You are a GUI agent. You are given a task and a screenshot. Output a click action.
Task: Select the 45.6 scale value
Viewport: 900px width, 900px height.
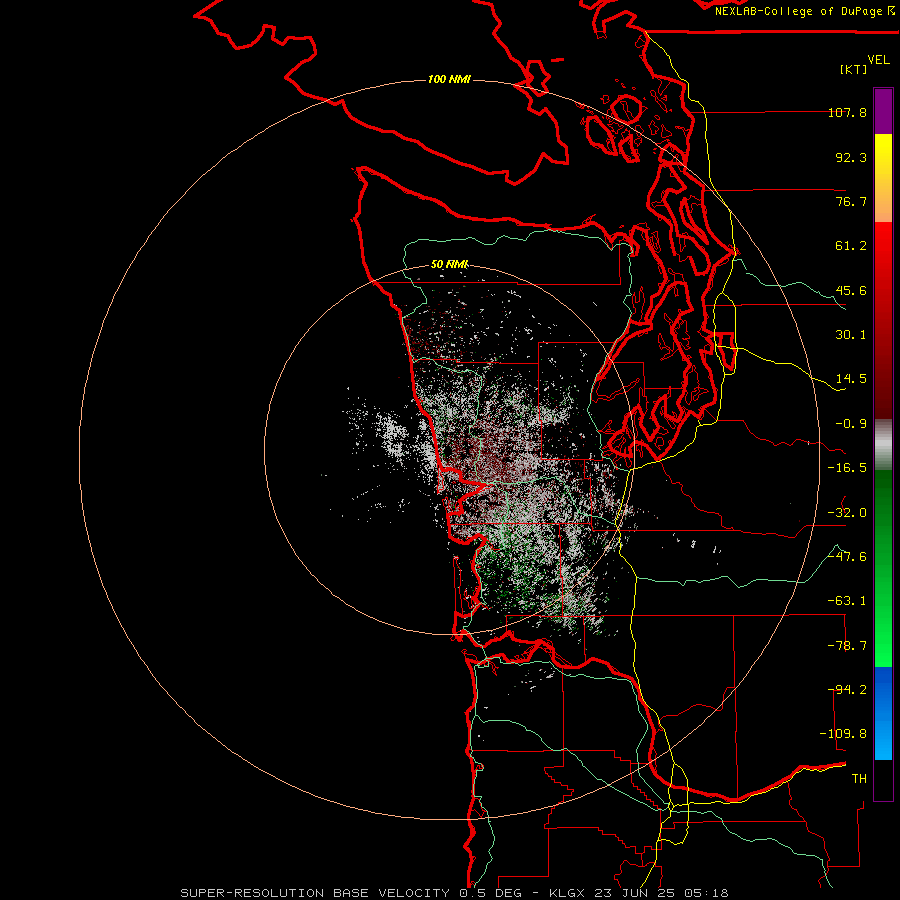(x=851, y=290)
